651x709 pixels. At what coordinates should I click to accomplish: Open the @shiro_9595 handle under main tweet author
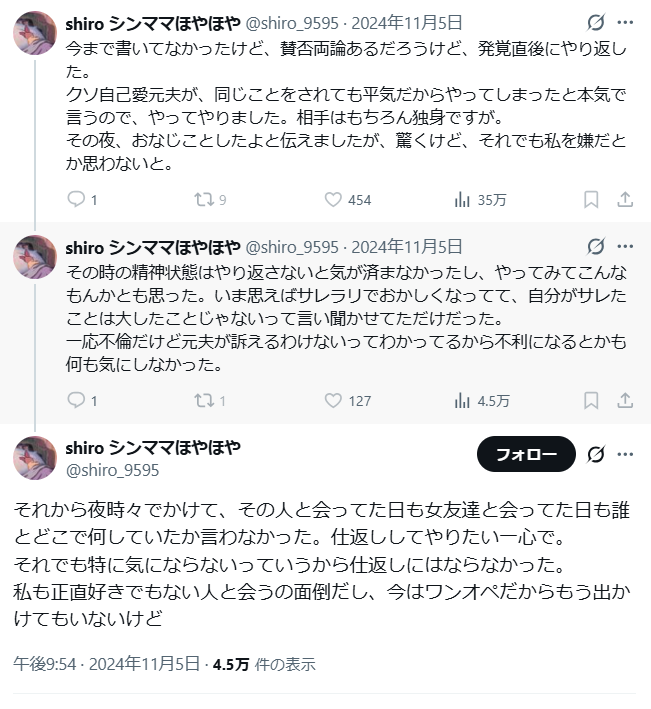(x=112, y=468)
